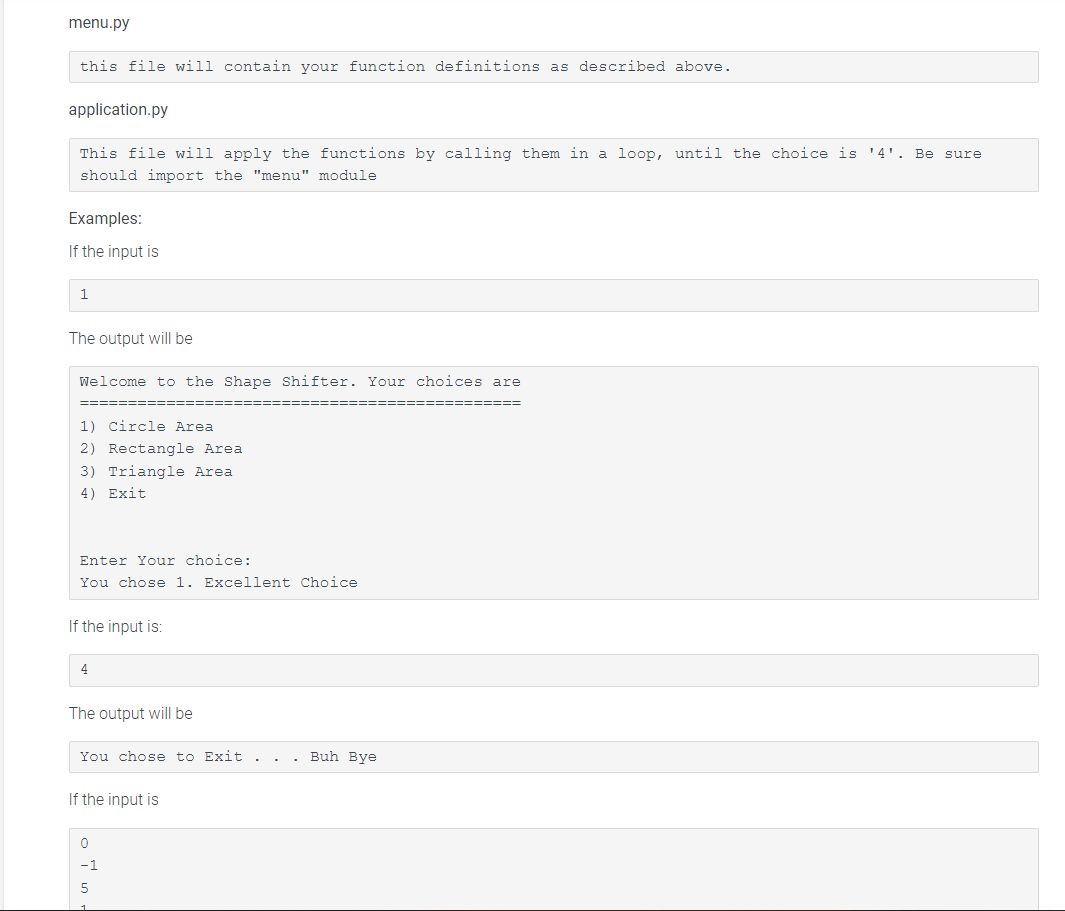The image size is (1065, 911).
Task: Click the menu.py filename heading
Action: point(98,22)
